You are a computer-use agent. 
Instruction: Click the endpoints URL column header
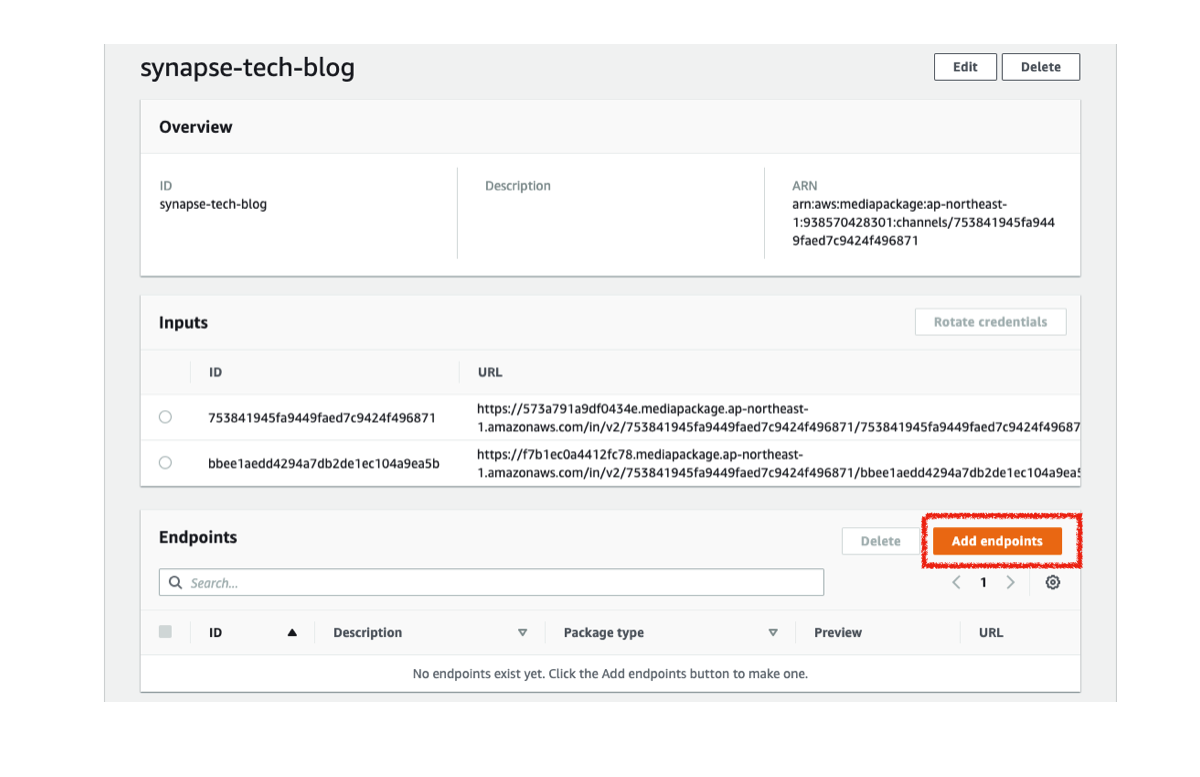(x=990, y=633)
